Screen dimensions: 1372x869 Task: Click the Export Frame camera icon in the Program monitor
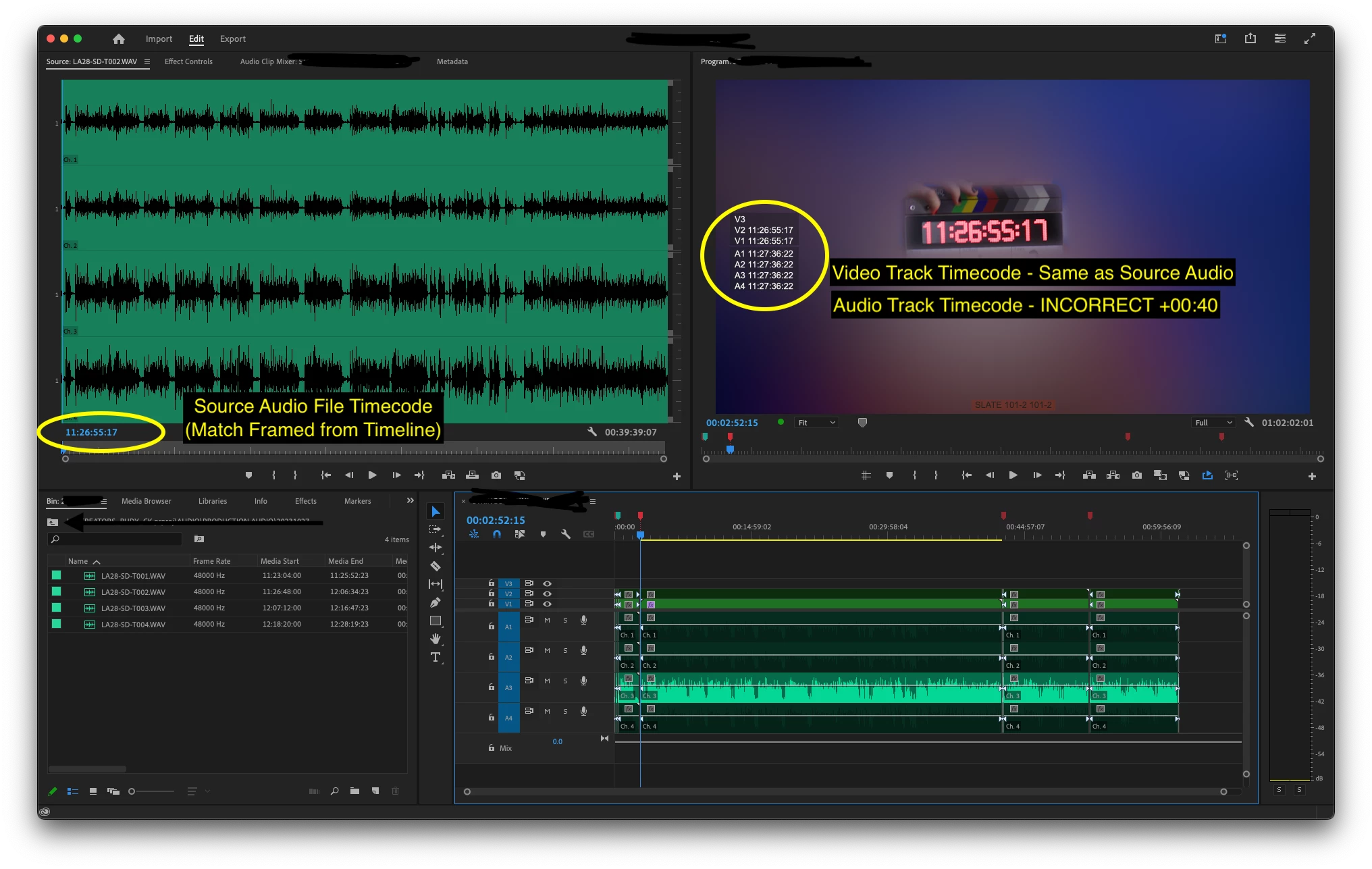(1137, 475)
